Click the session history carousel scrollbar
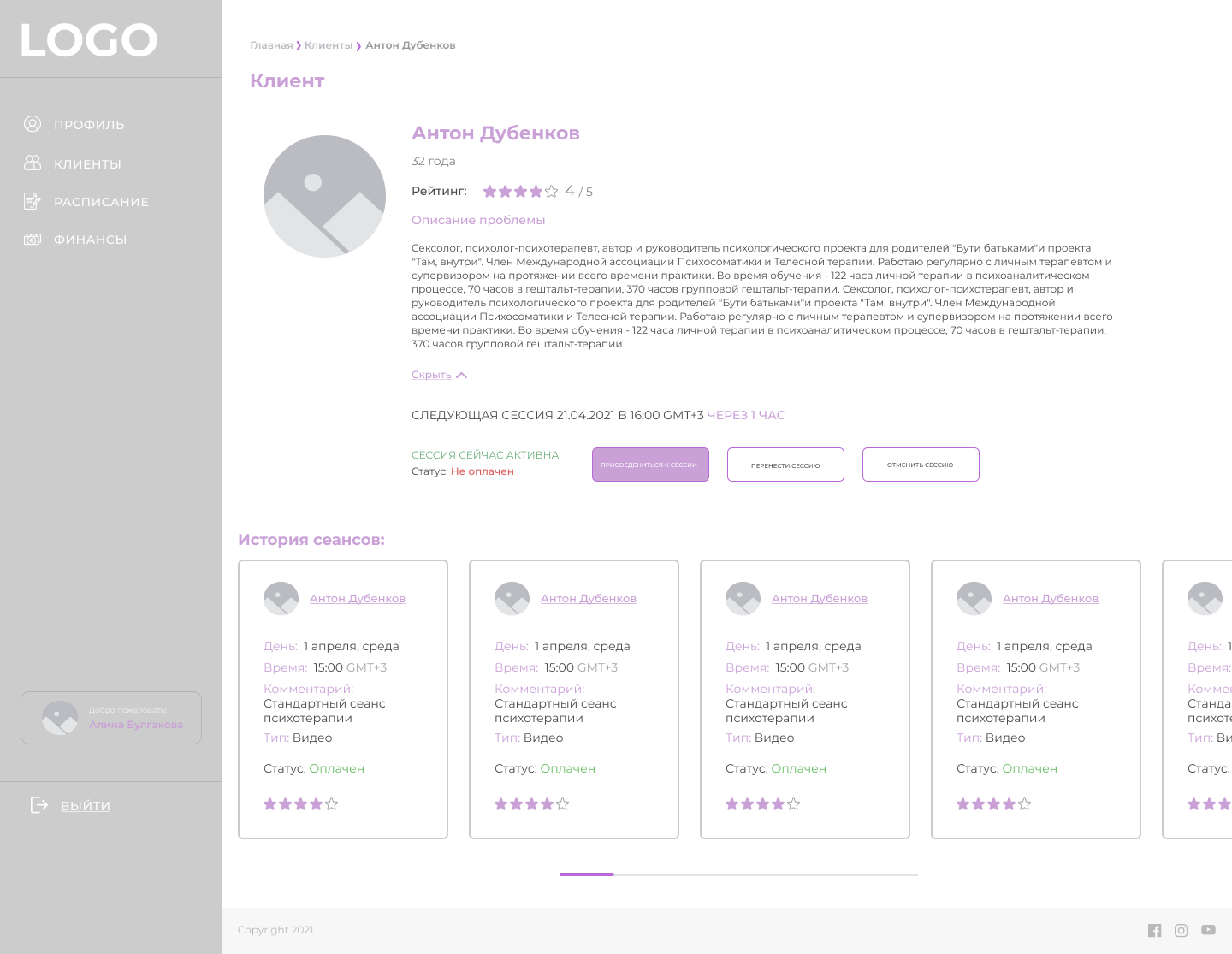The height and width of the screenshot is (954, 1232). 738,874
